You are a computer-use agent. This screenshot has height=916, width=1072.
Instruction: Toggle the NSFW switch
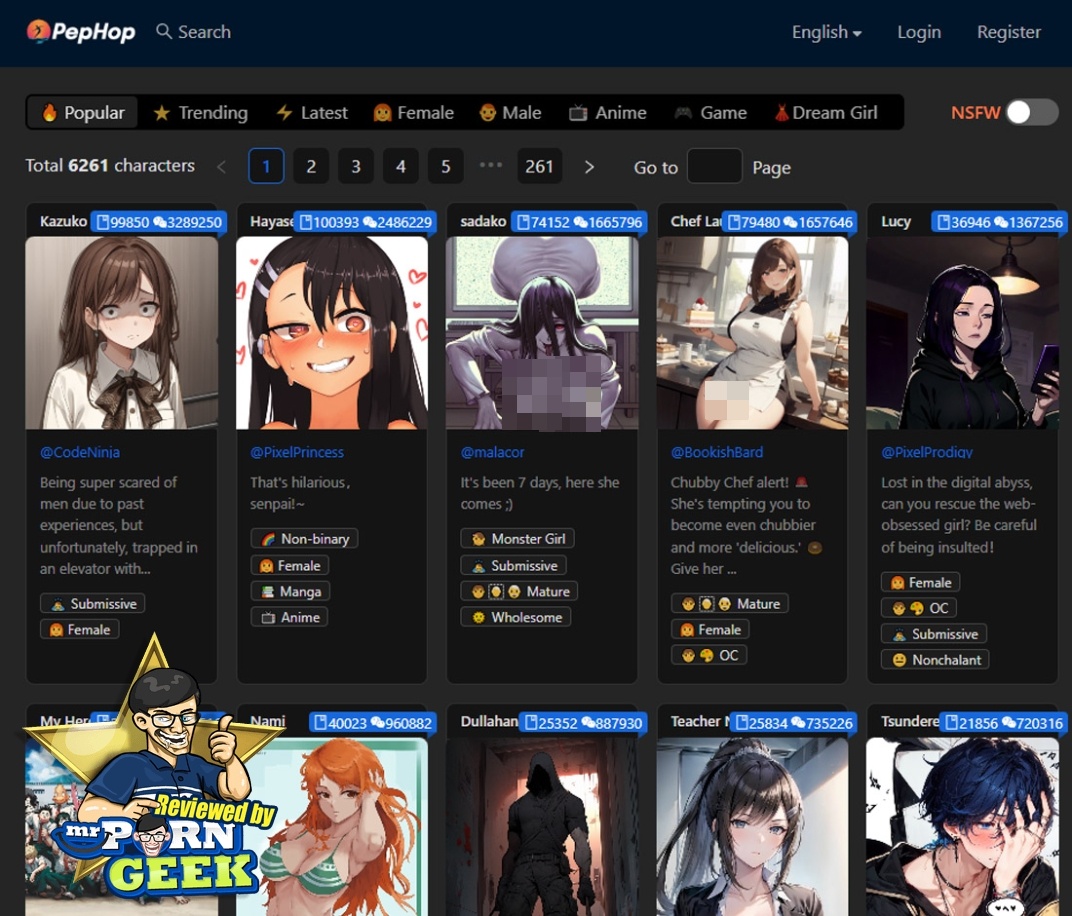pos(1031,112)
